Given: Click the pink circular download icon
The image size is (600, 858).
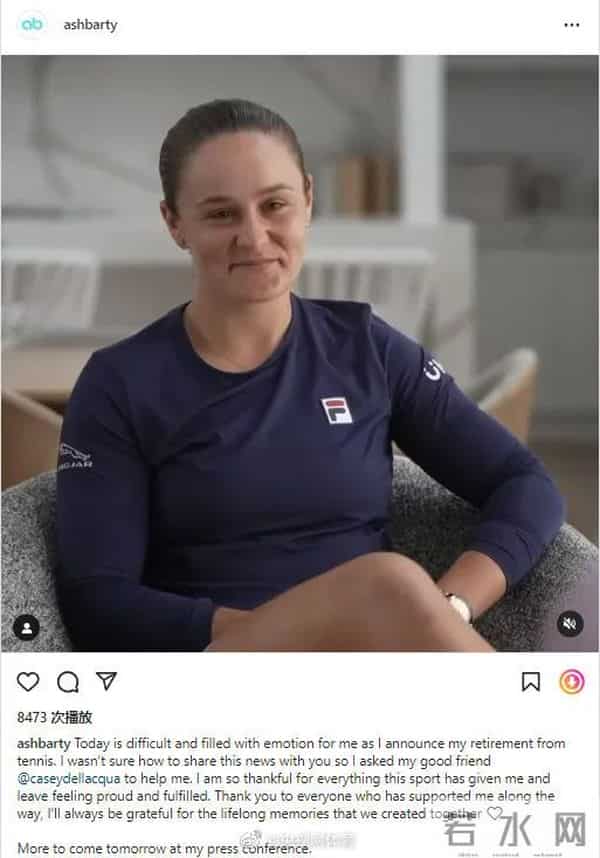Looking at the screenshot, I should [x=572, y=682].
